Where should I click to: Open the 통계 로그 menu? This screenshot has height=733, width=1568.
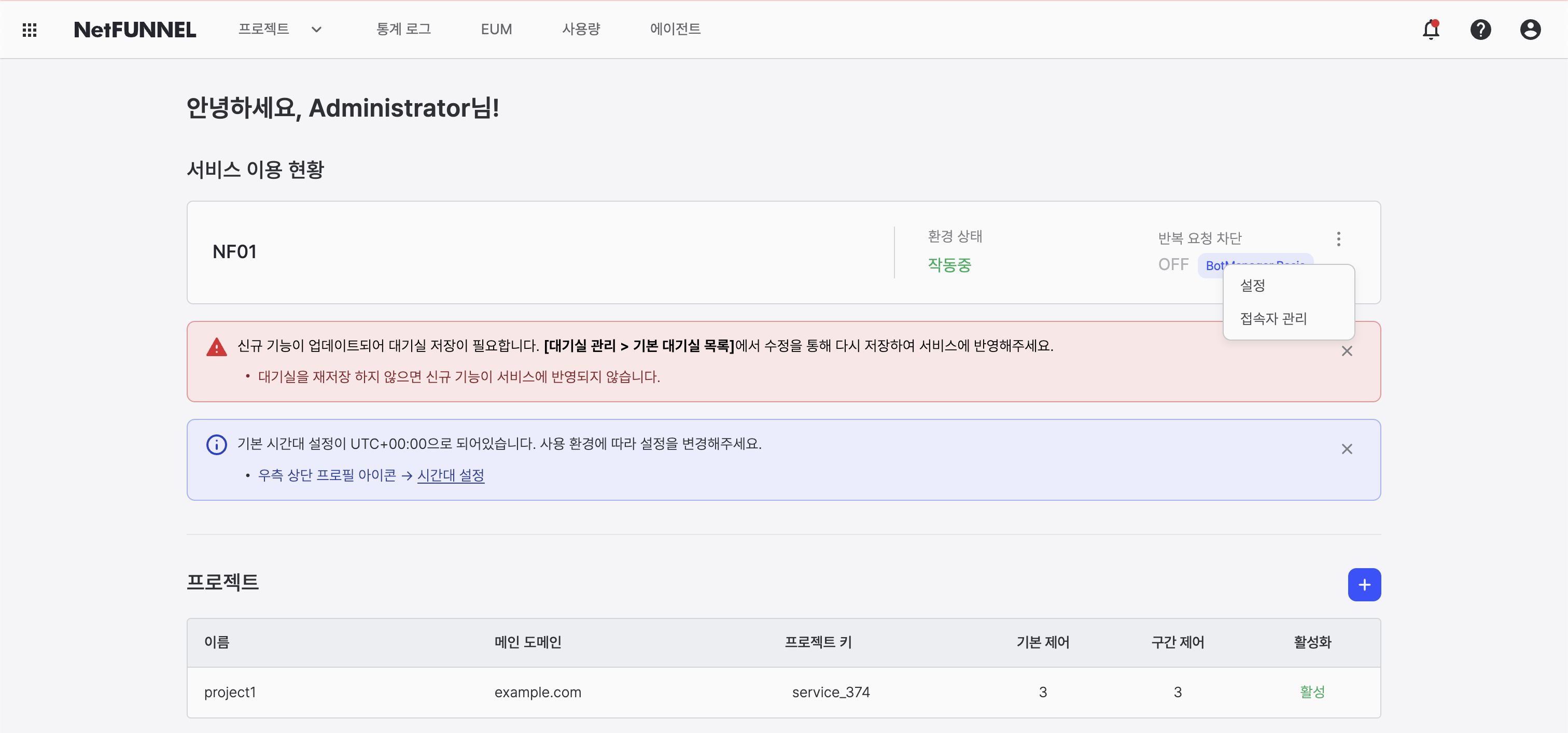[x=403, y=29]
